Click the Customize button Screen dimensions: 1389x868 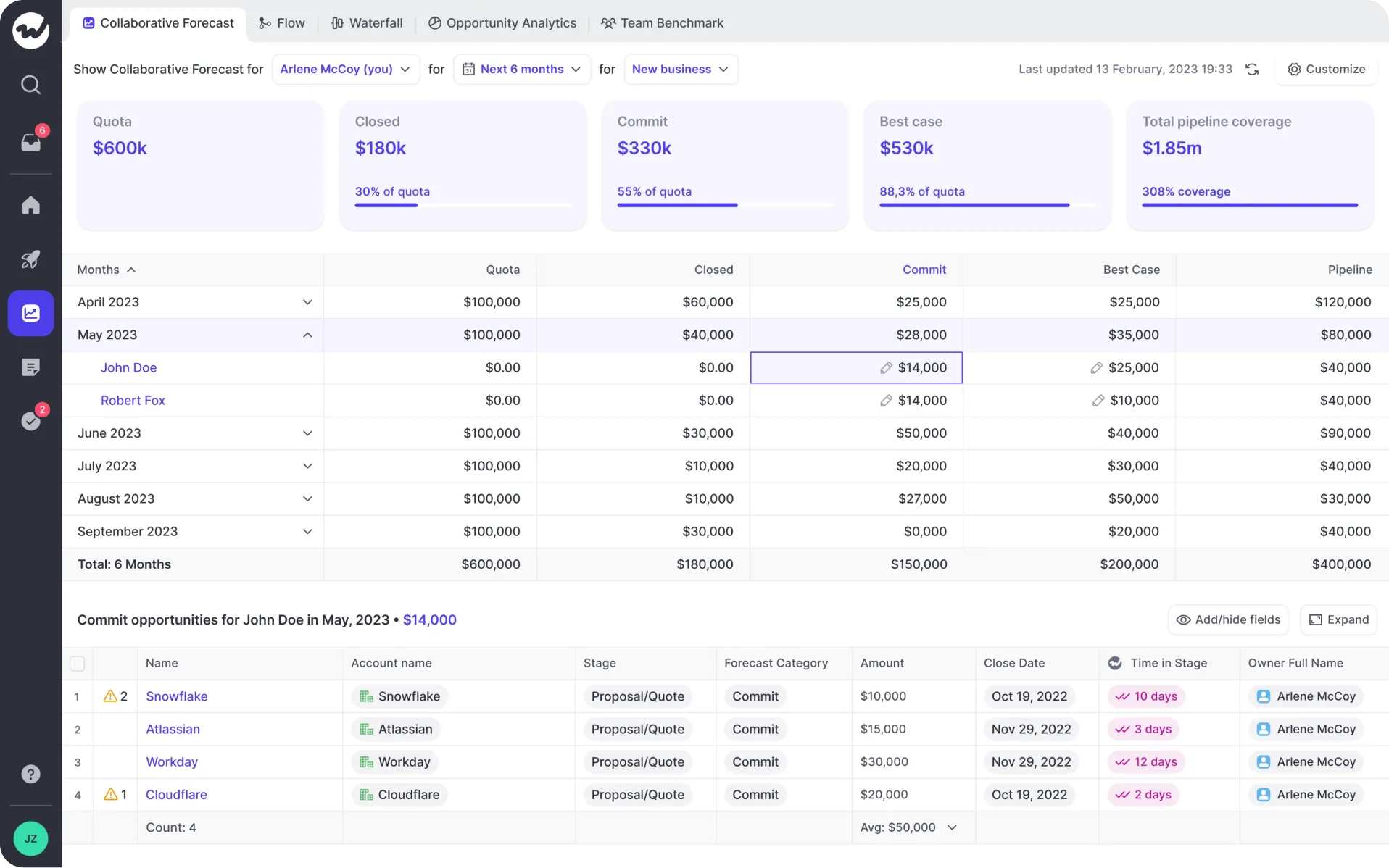pyautogui.click(x=1326, y=69)
